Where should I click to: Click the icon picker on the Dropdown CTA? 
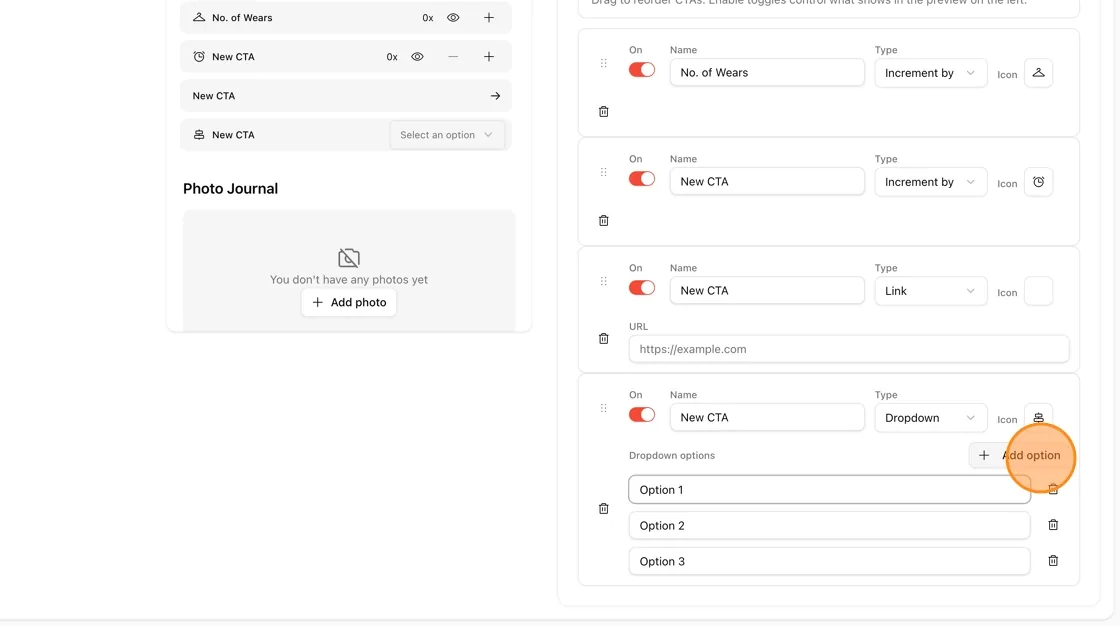(x=1038, y=418)
